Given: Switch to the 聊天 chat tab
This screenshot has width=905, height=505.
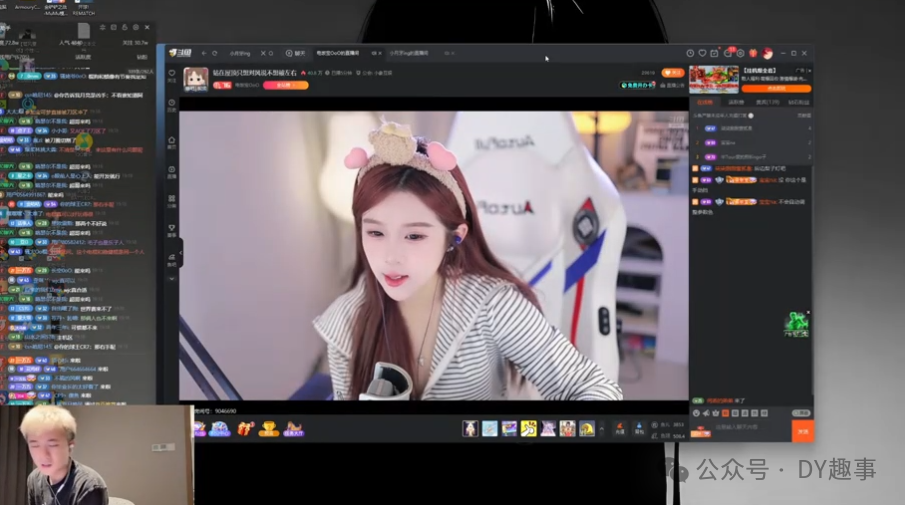Looking at the screenshot, I should pyautogui.click(x=296, y=53).
